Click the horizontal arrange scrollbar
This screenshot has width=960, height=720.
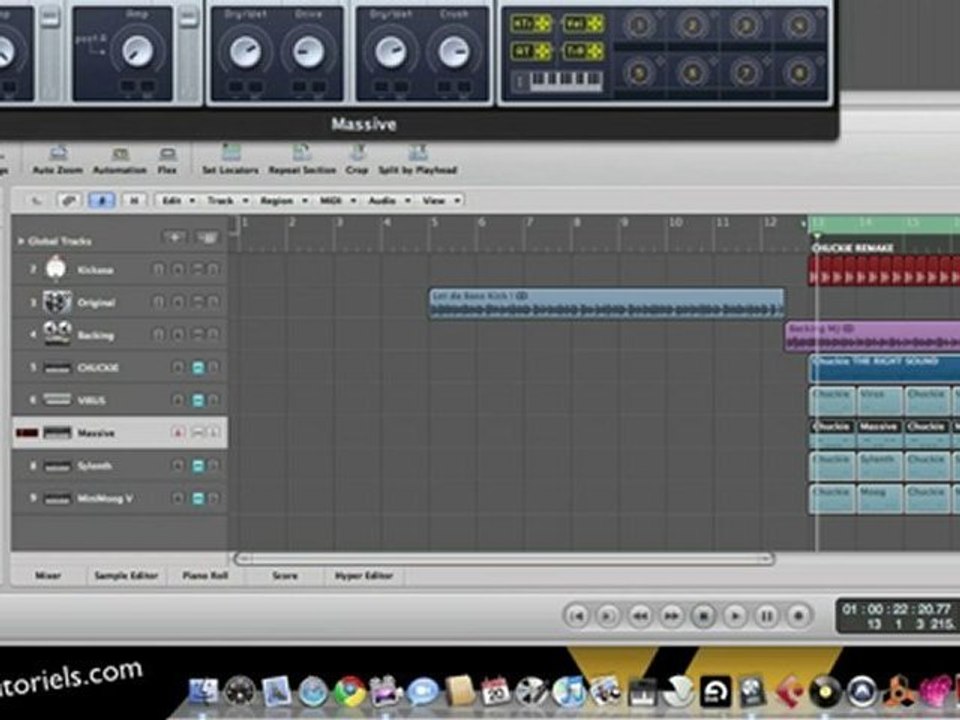click(x=504, y=558)
